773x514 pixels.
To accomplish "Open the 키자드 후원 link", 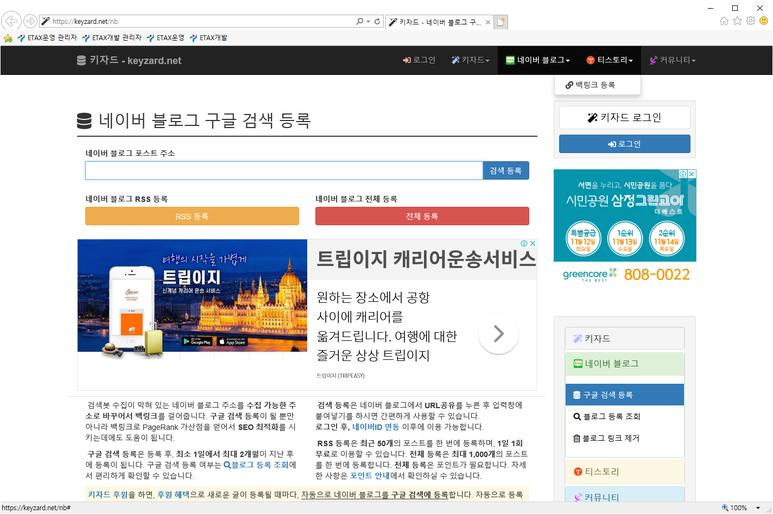I will pos(107,494).
